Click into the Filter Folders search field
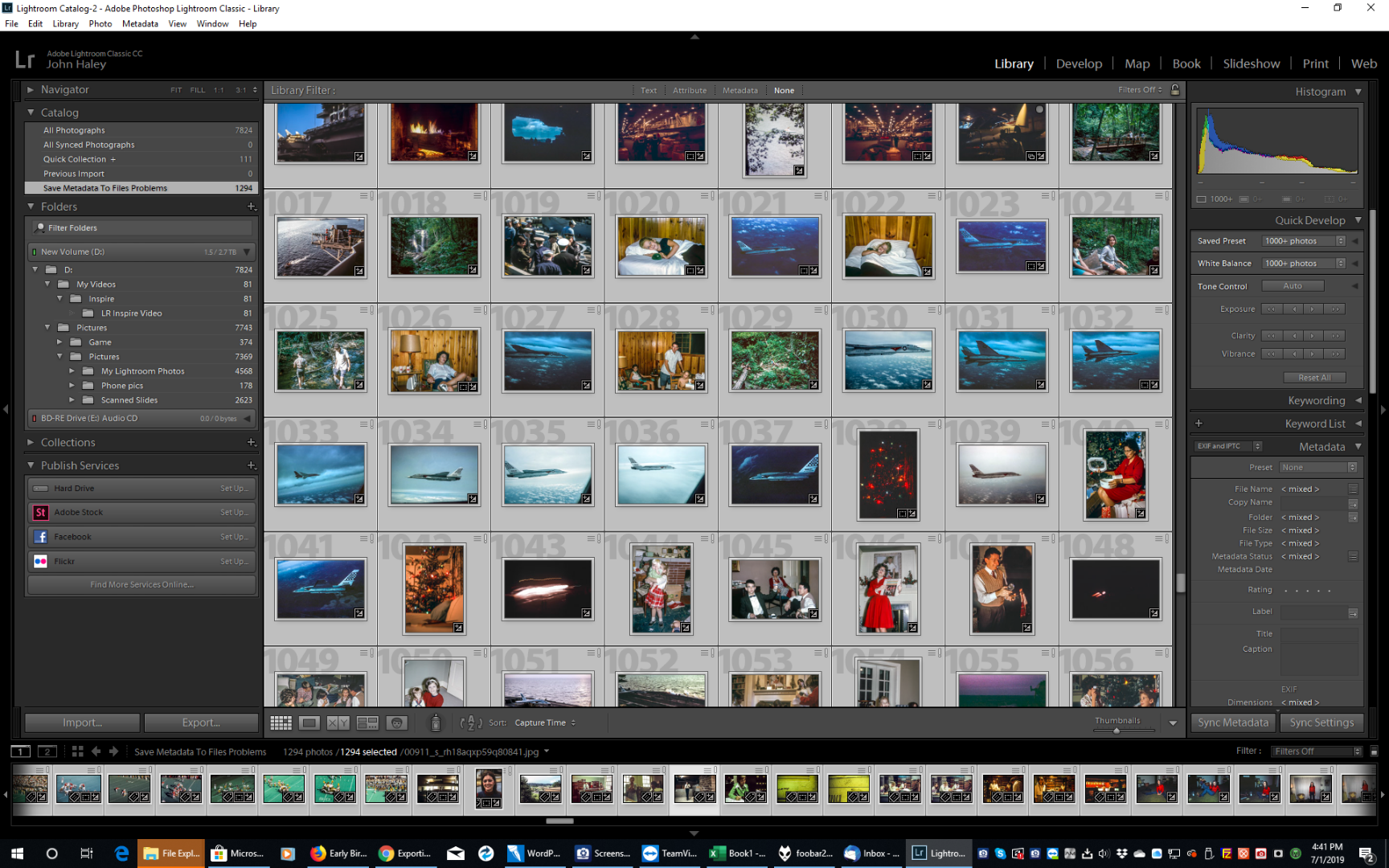The image size is (1389, 868). coord(142,228)
